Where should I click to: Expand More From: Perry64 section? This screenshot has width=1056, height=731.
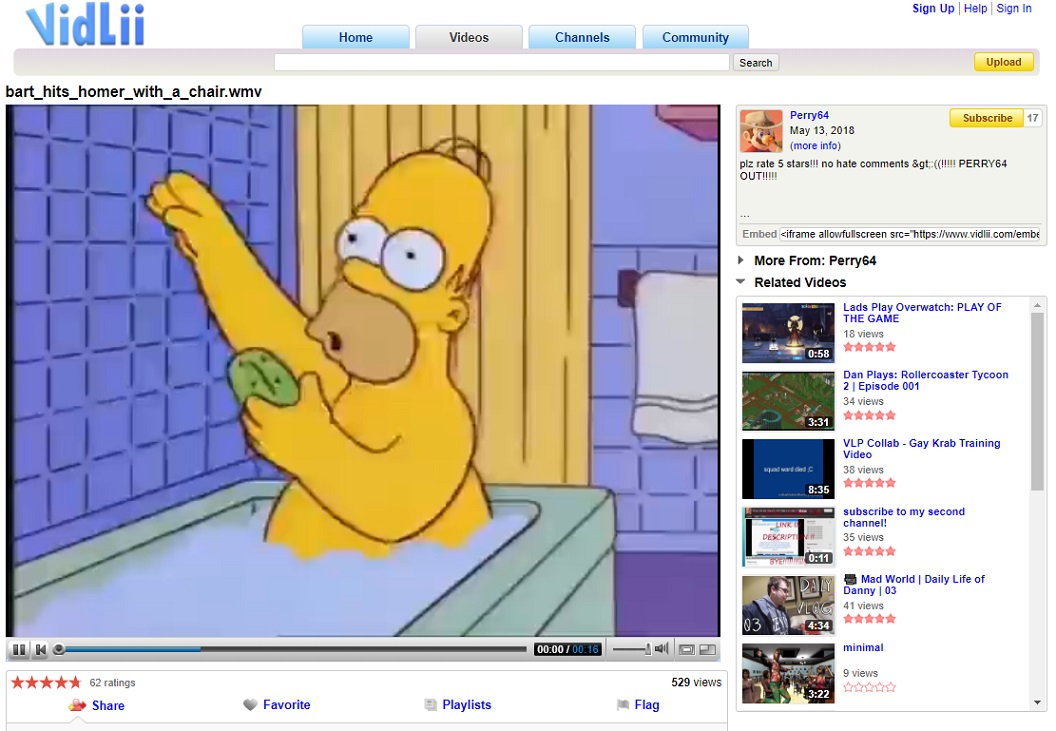741,260
